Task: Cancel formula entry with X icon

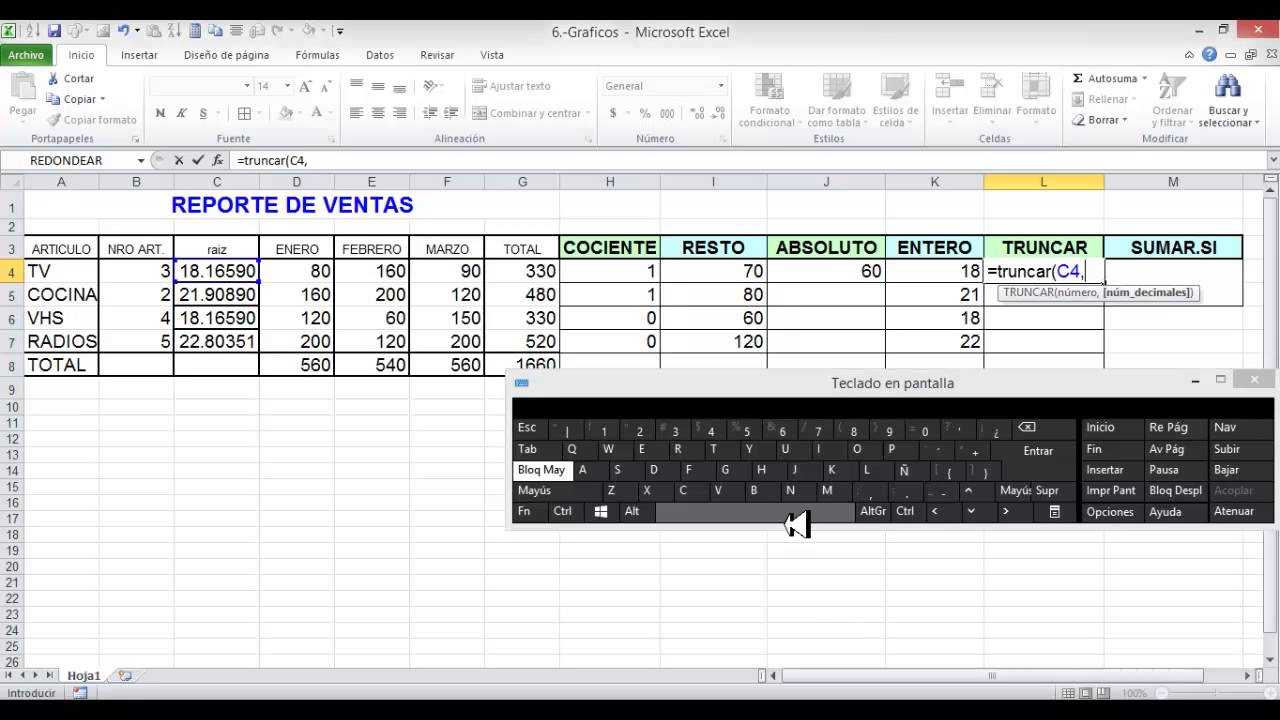Action: point(179,160)
